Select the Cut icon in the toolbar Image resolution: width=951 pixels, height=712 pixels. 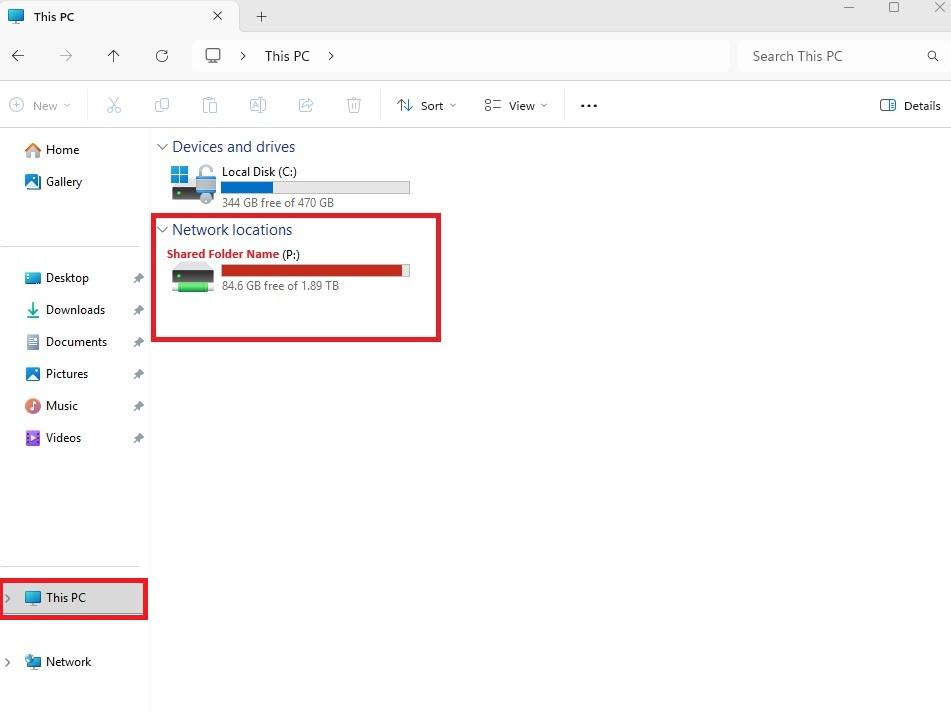114,105
